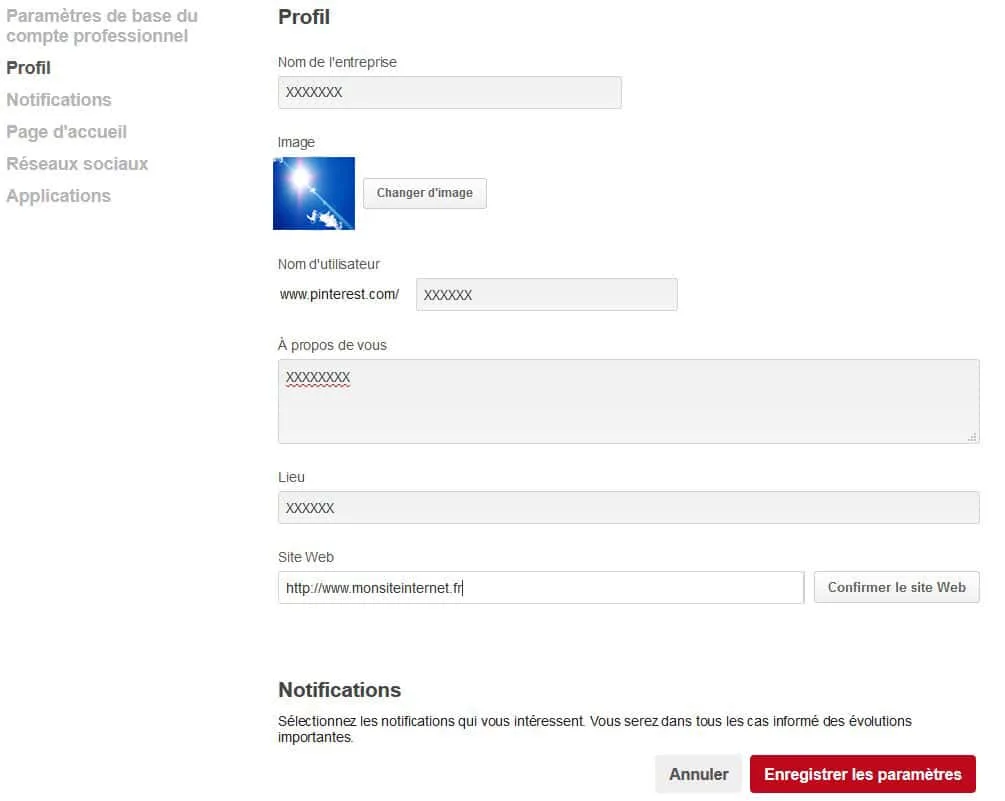Screen dimensions: 1005x801
Task: Focus the Site Web URL field
Action: point(540,588)
